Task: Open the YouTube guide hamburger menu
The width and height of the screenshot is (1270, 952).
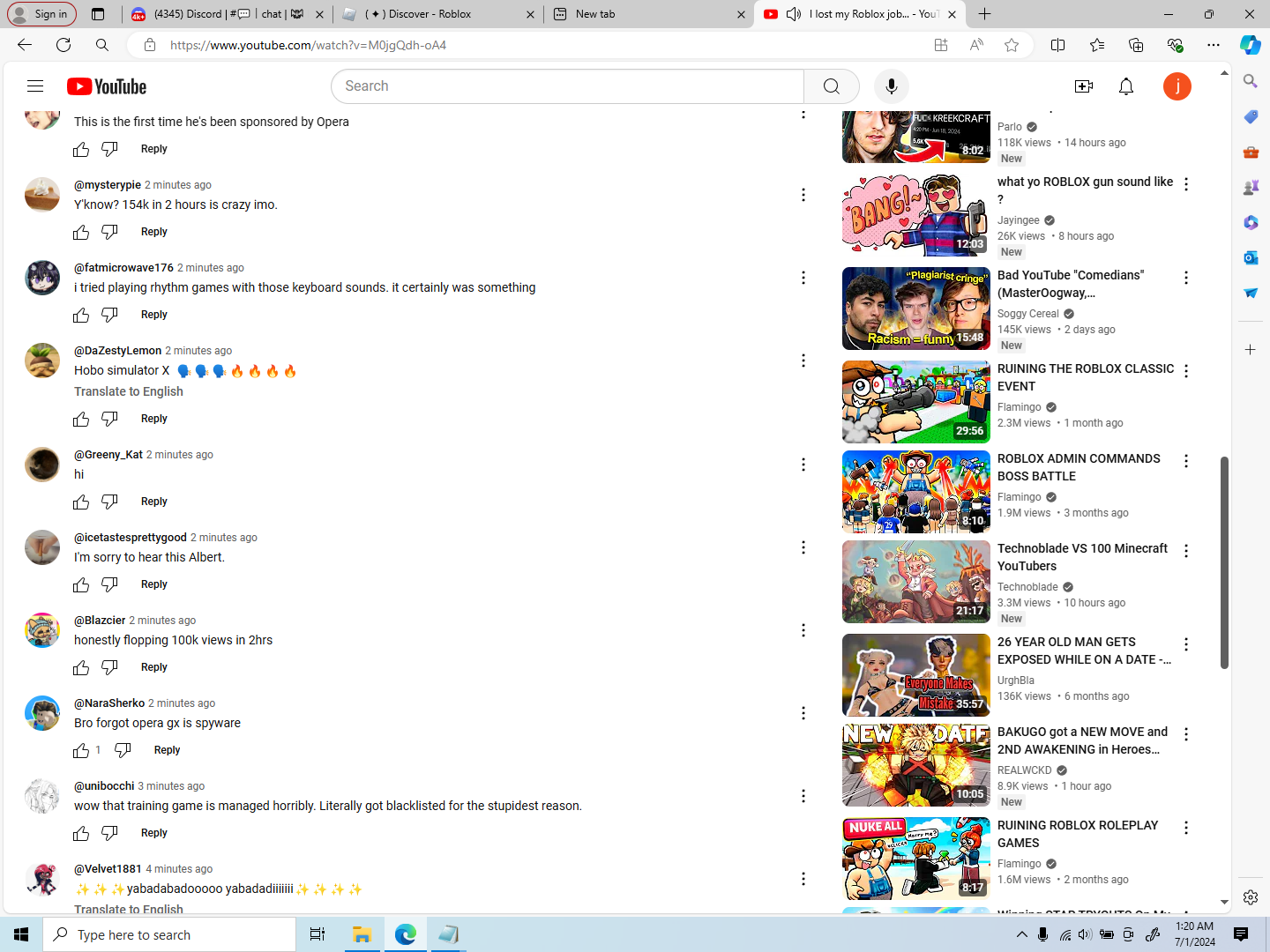Action: [x=35, y=86]
